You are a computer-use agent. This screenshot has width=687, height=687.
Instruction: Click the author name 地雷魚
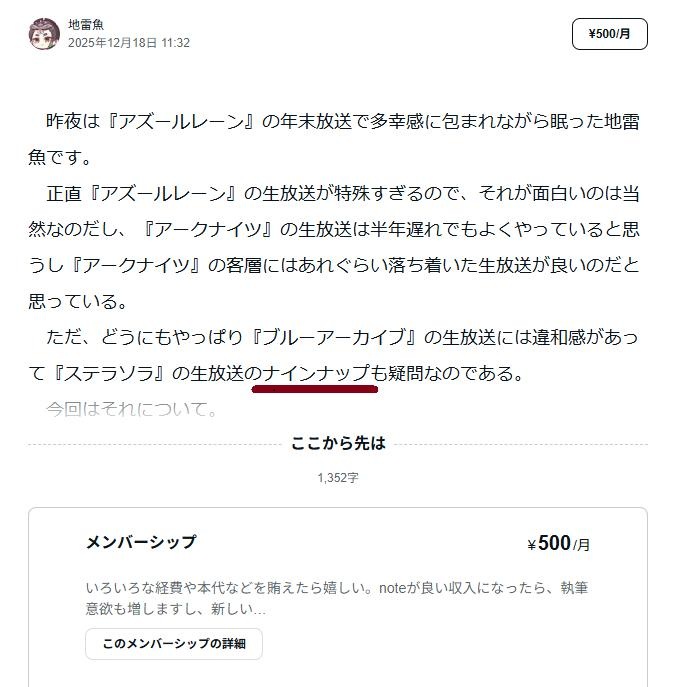pyautogui.click(x=86, y=25)
